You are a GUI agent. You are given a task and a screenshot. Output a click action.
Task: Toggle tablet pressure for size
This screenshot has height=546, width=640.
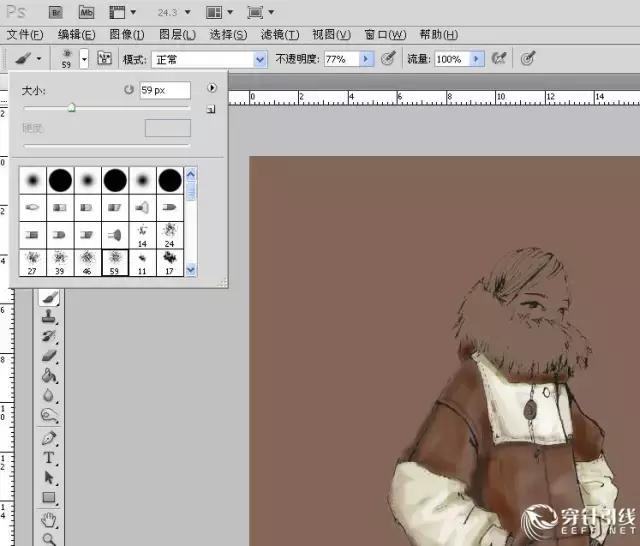click(528, 58)
